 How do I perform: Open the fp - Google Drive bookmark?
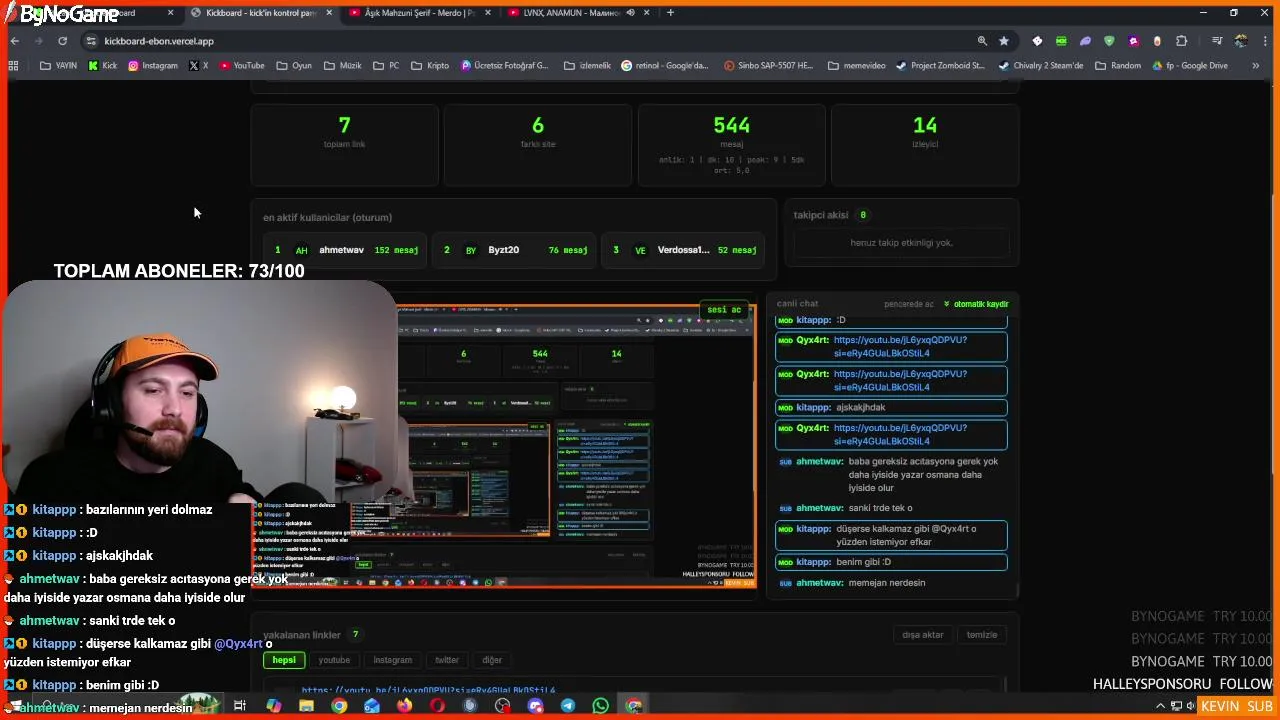[1189, 66]
